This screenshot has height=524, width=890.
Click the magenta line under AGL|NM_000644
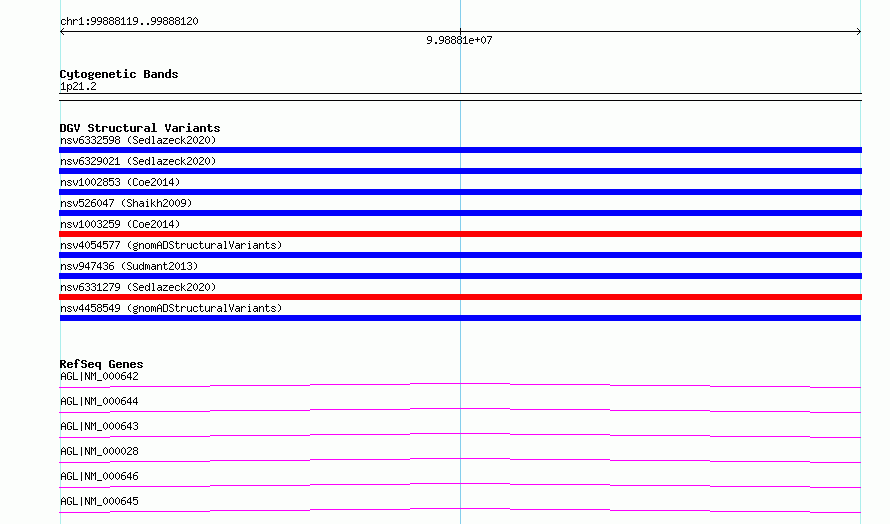coord(460,410)
